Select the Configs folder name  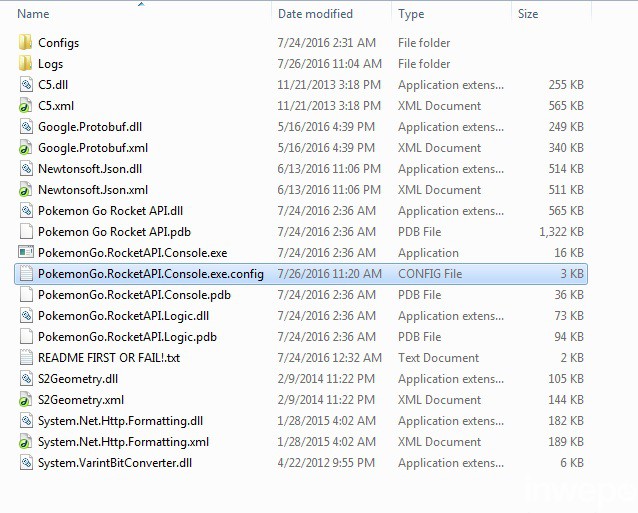59,43
